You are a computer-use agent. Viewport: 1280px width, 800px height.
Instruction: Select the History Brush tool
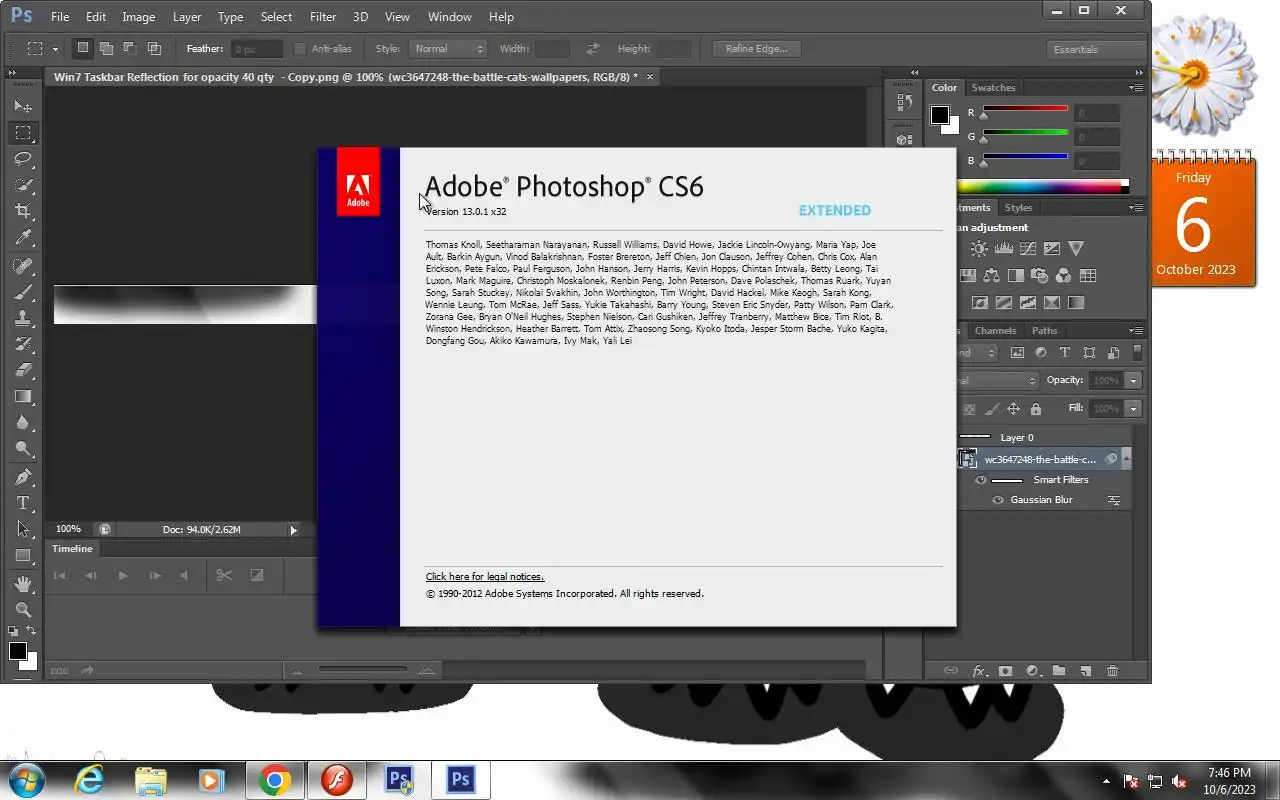tap(23, 344)
